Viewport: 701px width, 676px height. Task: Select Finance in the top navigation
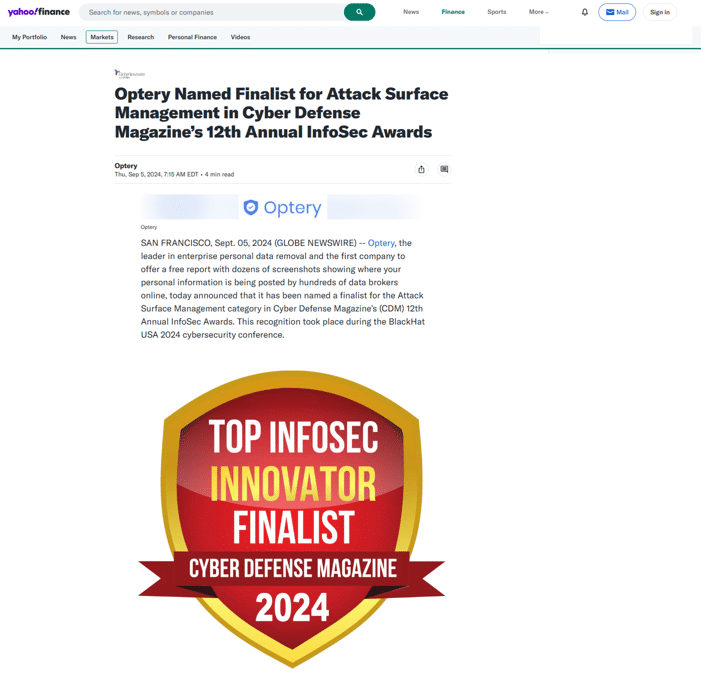[453, 12]
